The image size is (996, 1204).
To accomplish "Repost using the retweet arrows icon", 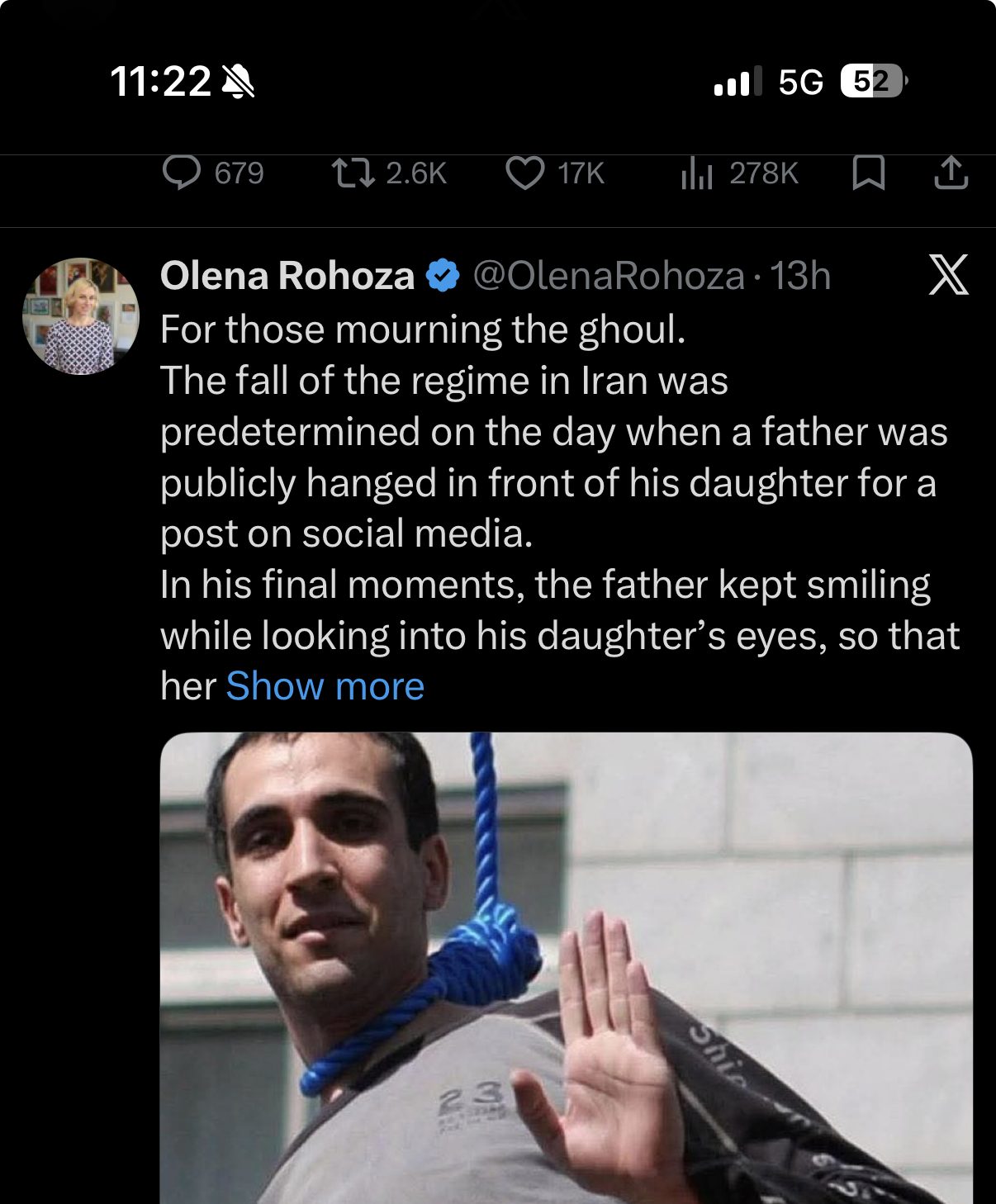I will (353, 173).
